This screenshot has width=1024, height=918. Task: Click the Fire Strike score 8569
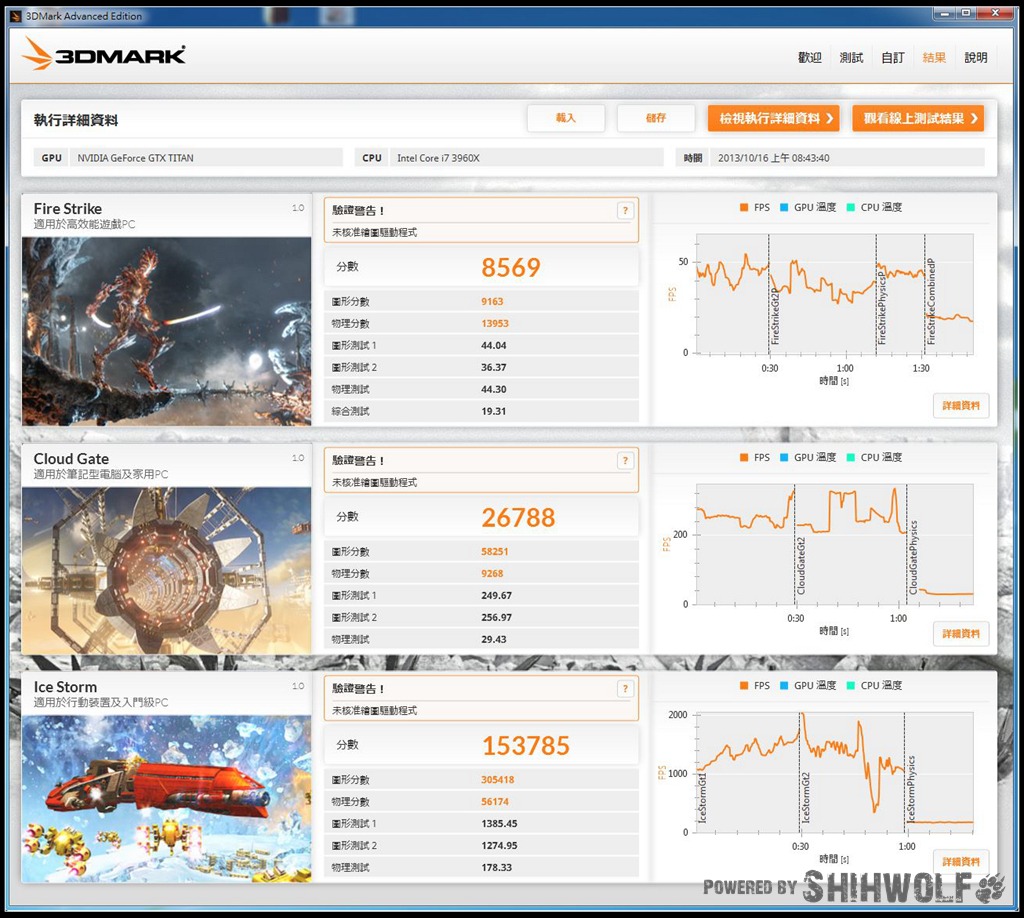[511, 267]
